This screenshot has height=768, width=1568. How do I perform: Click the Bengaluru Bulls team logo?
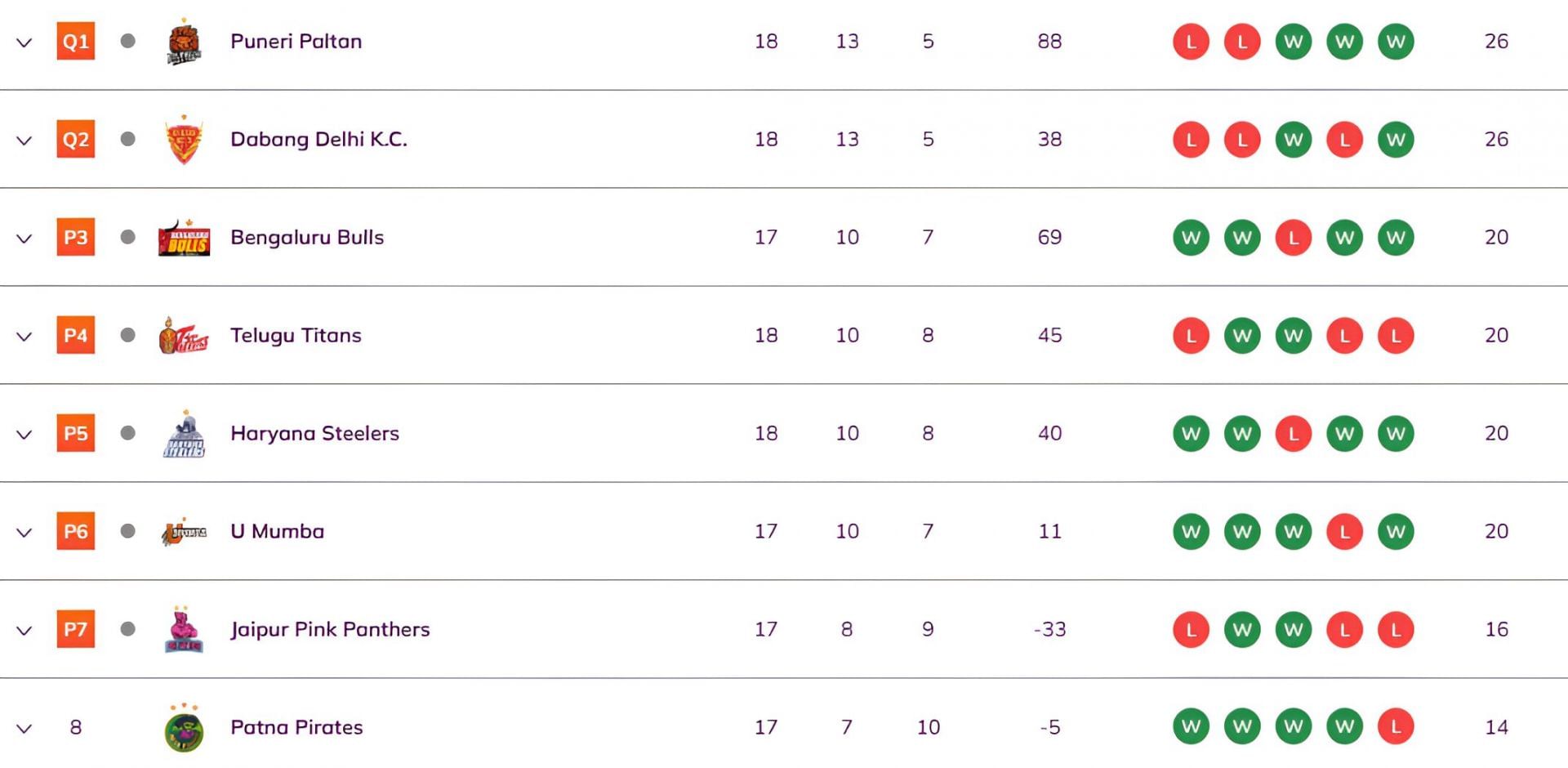pos(184,238)
